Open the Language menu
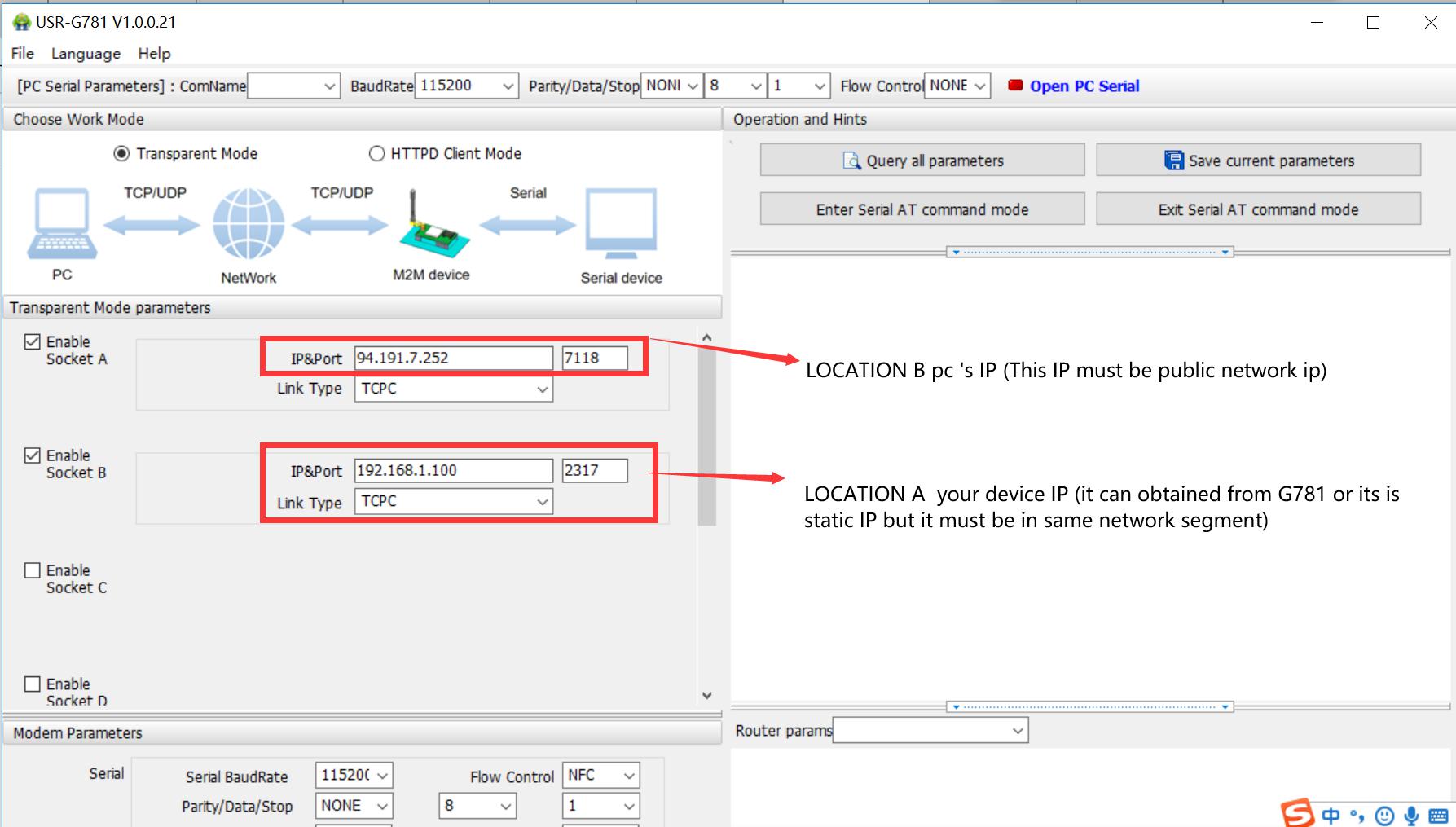The height and width of the screenshot is (827, 1456). pyautogui.click(x=86, y=54)
